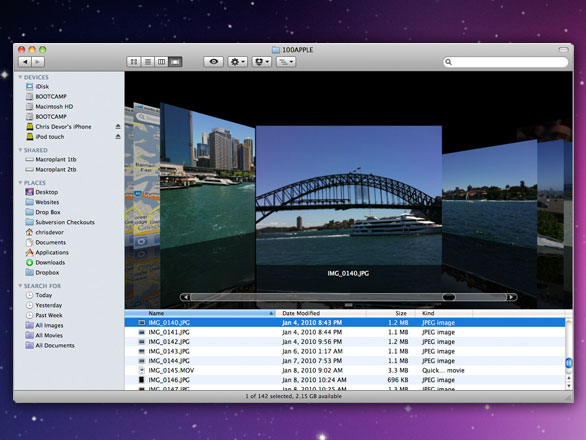This screenshot has width=586, height=440.
Task: Select the shoreline photo right of the bridge
Action: (490, 194)
